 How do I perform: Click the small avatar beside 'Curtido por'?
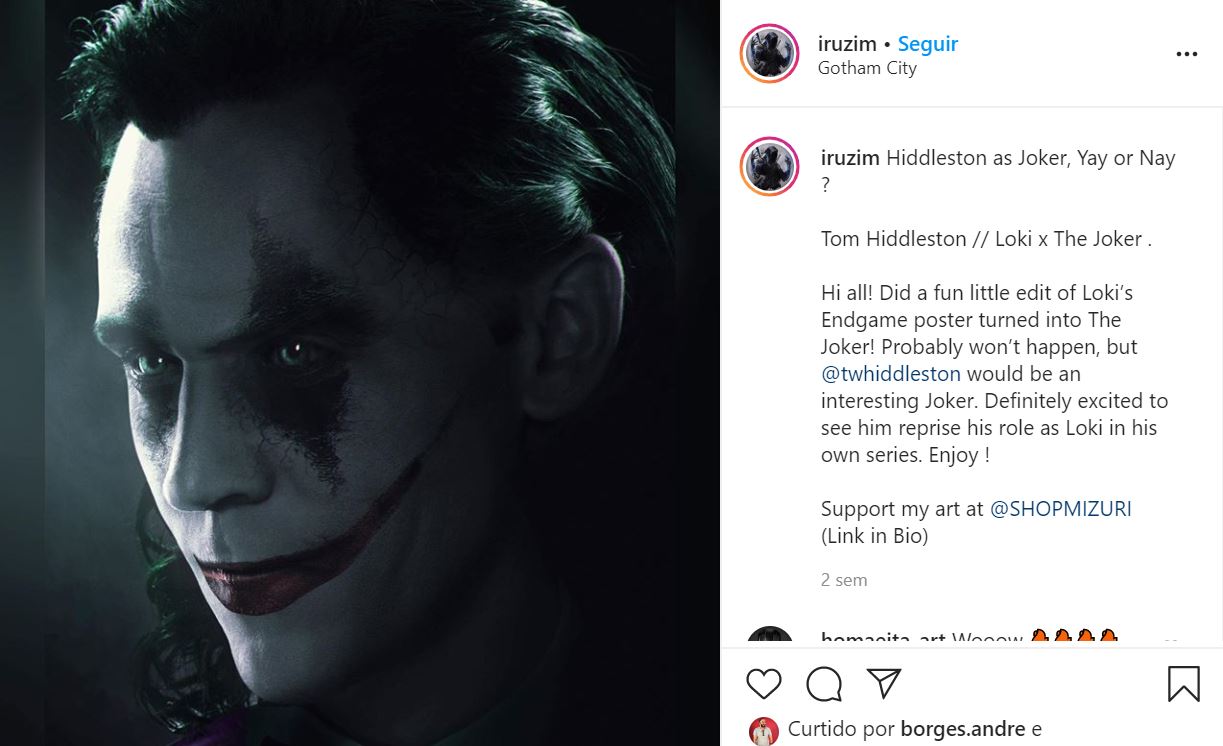coord(763,731)
